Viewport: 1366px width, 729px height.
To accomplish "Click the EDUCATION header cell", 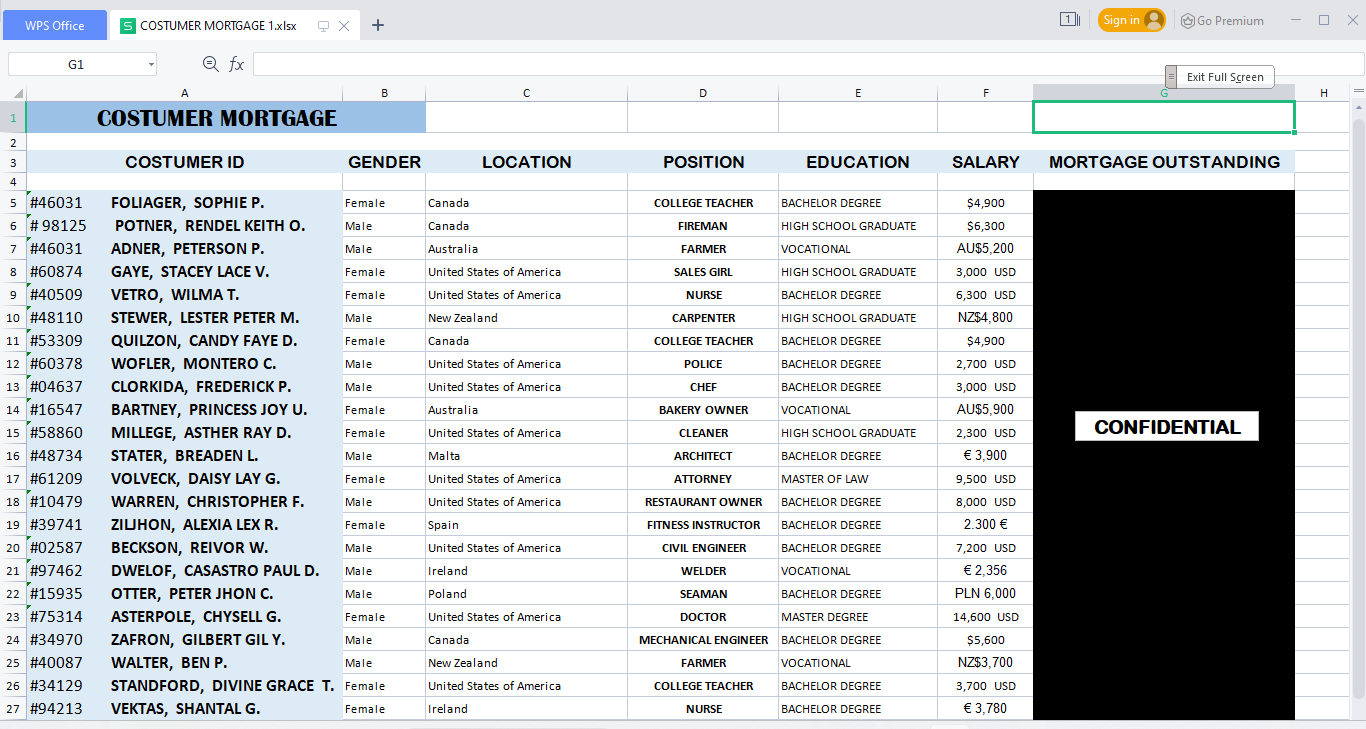I will click(x=858, y=162).
